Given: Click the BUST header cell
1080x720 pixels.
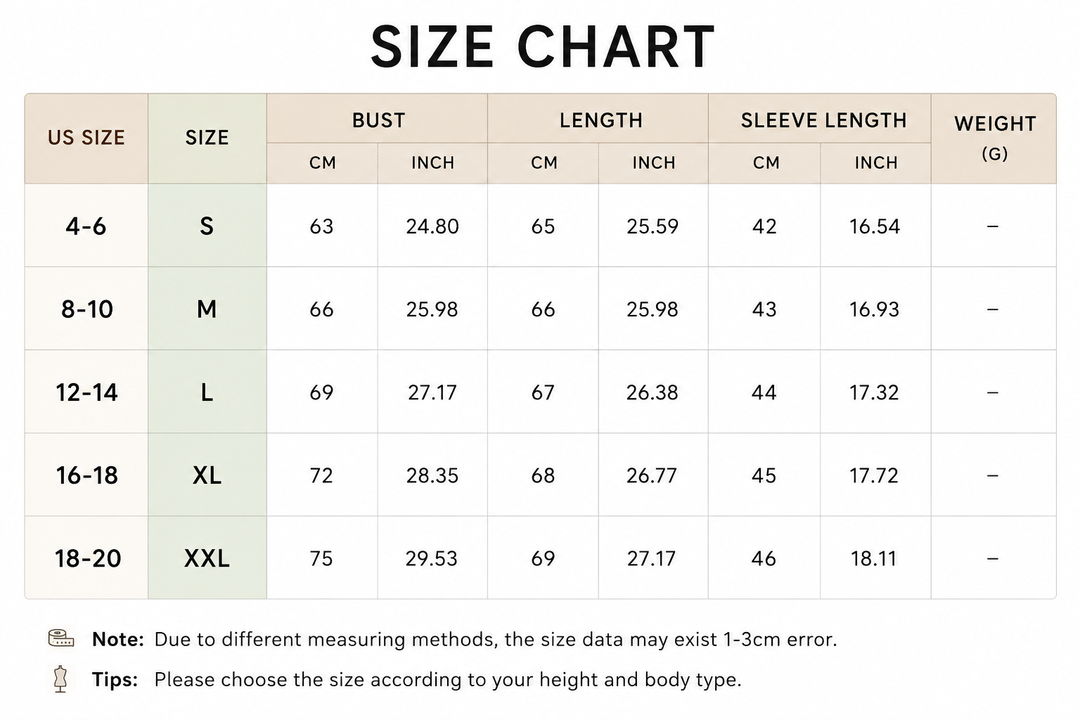Looking at the screenshot, I should [x=377, y=119].
